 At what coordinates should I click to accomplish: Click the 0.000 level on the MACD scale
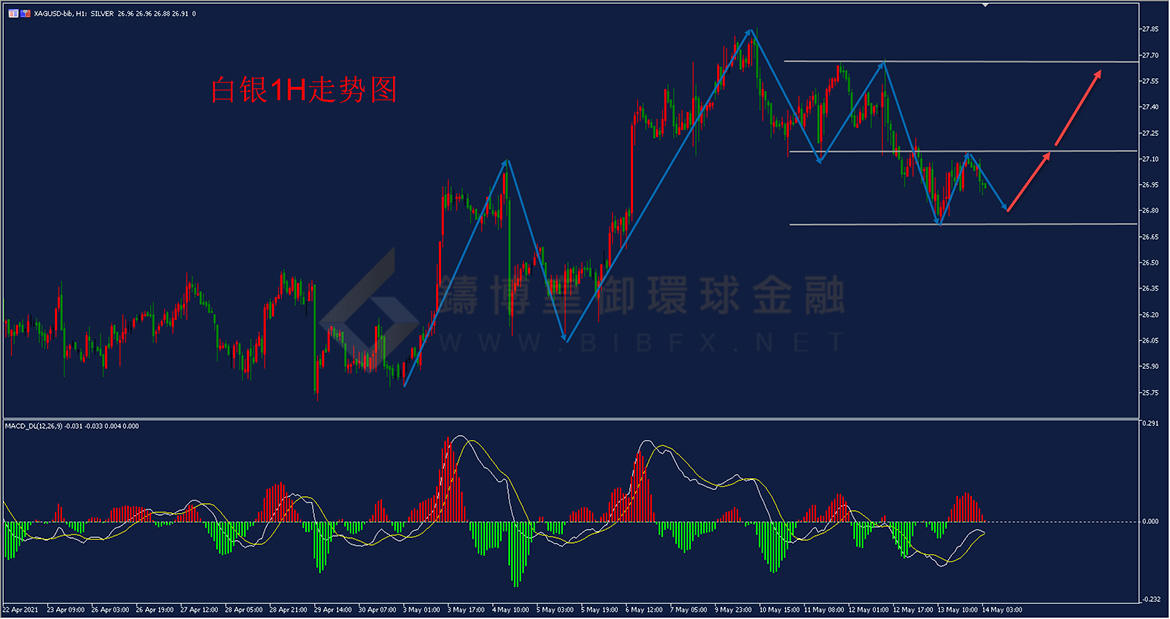coord(1152,522)
